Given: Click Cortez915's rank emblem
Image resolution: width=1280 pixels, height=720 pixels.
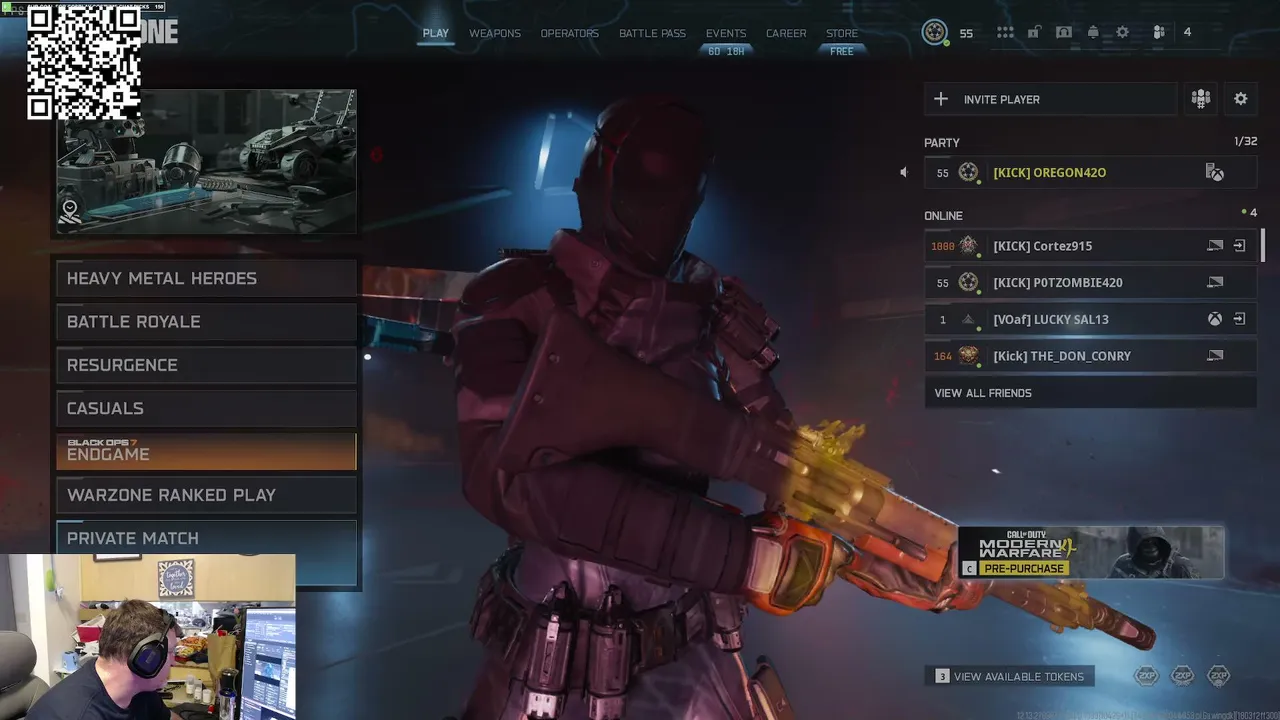Looking at the screenshot, I should pos(968,246).
